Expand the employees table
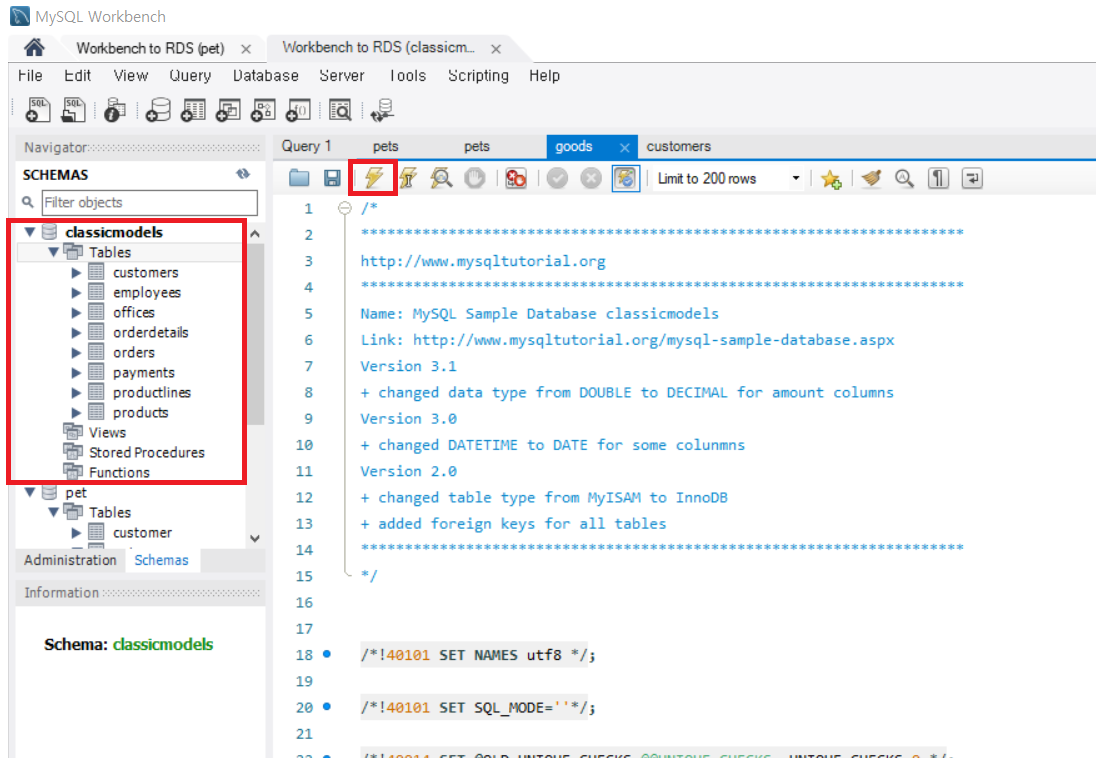 click(x=76, y=293)
